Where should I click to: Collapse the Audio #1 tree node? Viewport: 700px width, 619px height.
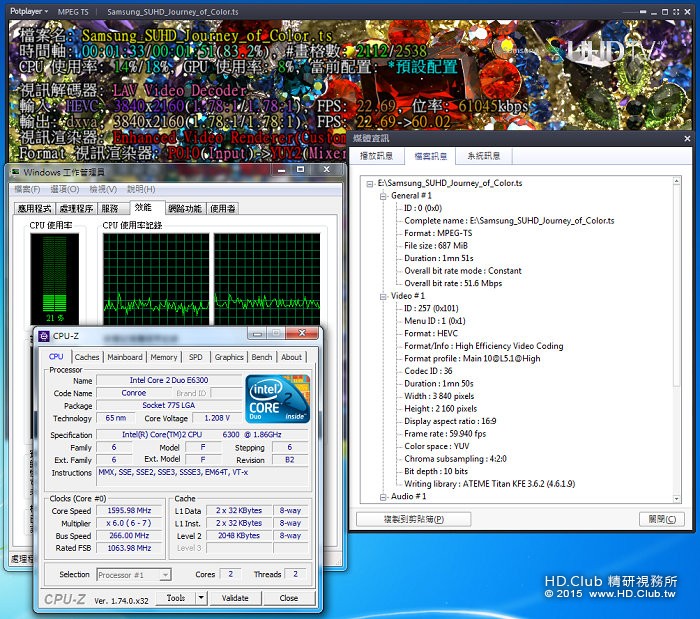click(383, 497)
